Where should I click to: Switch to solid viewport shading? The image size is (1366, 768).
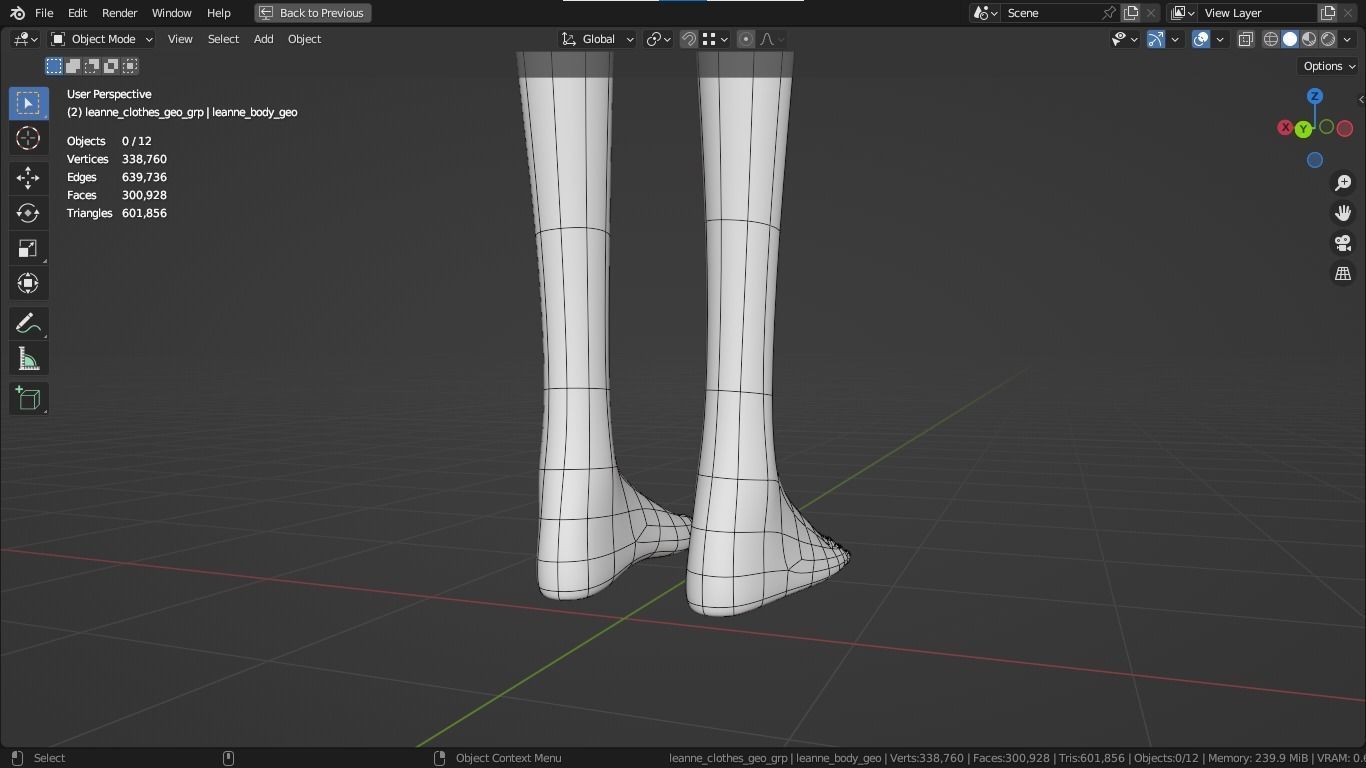click(x=1290, y=39)
